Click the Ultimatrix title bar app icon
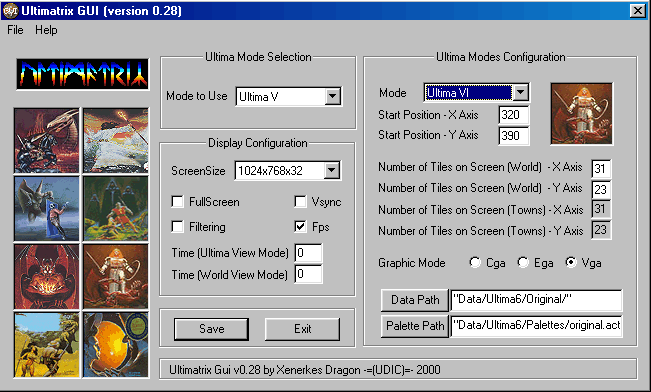 click(x=10, y=10)
